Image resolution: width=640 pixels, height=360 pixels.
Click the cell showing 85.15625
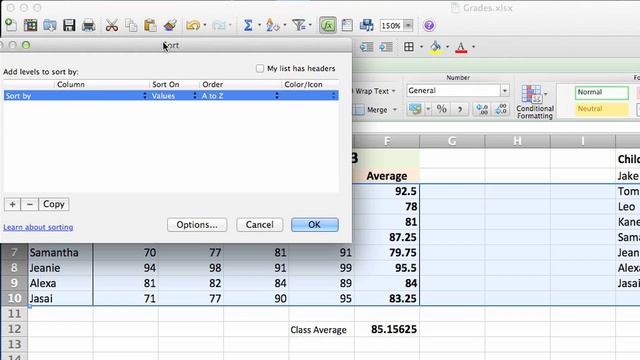(x=387, y=329)
